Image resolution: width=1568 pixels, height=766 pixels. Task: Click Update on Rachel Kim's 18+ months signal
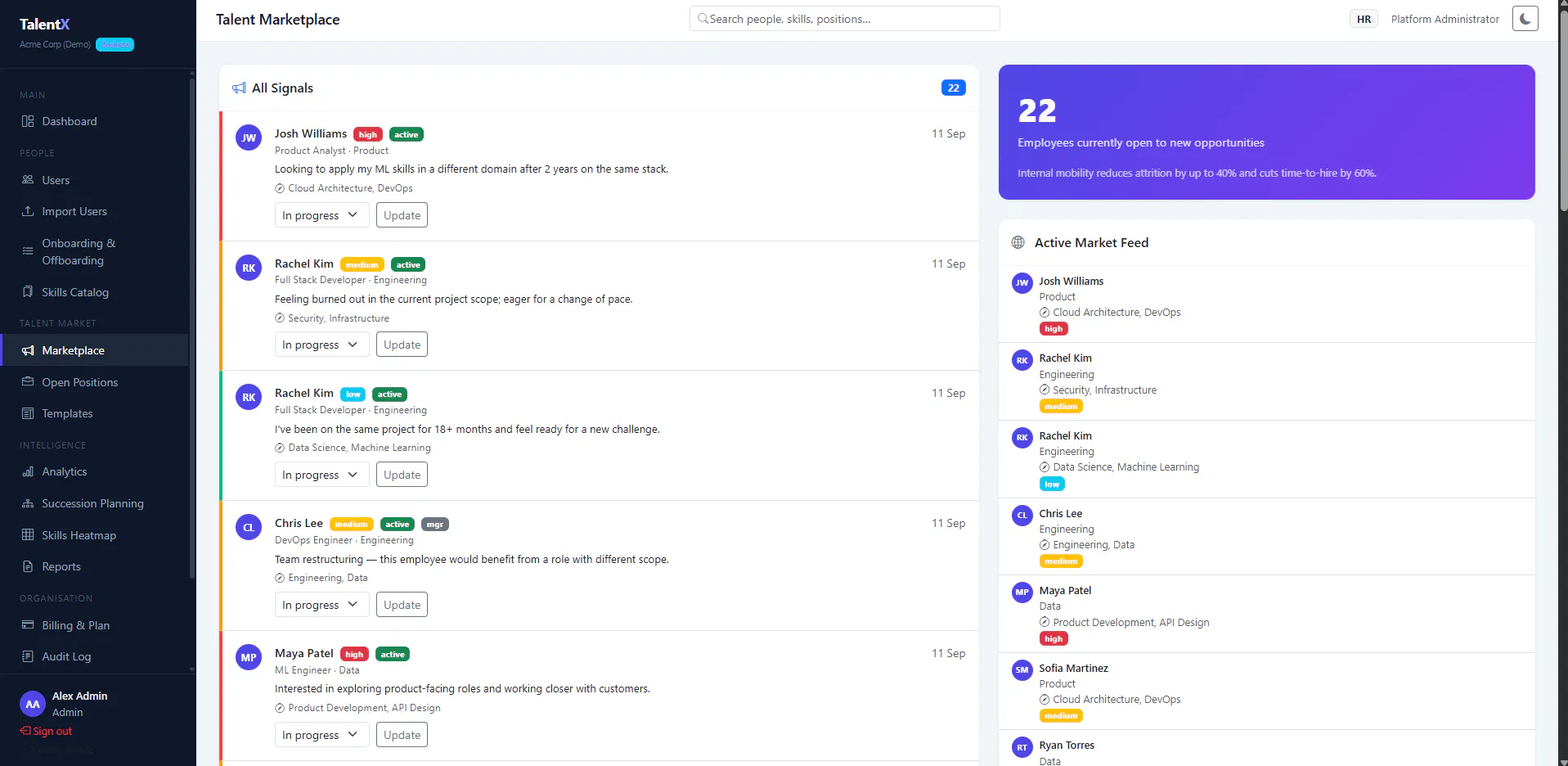(x=402, y=475)
